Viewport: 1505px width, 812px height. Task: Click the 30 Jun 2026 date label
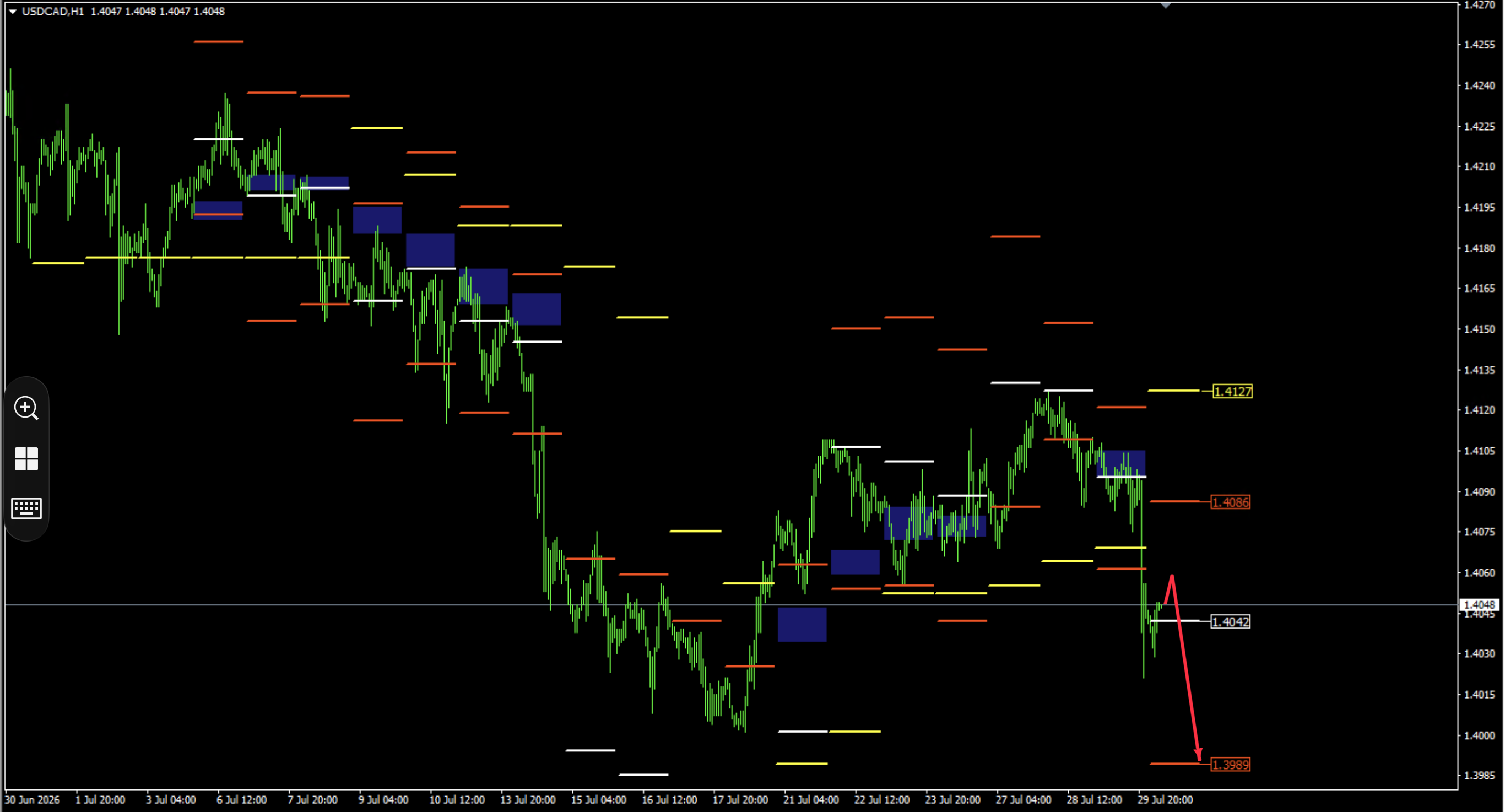pyautogui.click(x=32, y=800)
